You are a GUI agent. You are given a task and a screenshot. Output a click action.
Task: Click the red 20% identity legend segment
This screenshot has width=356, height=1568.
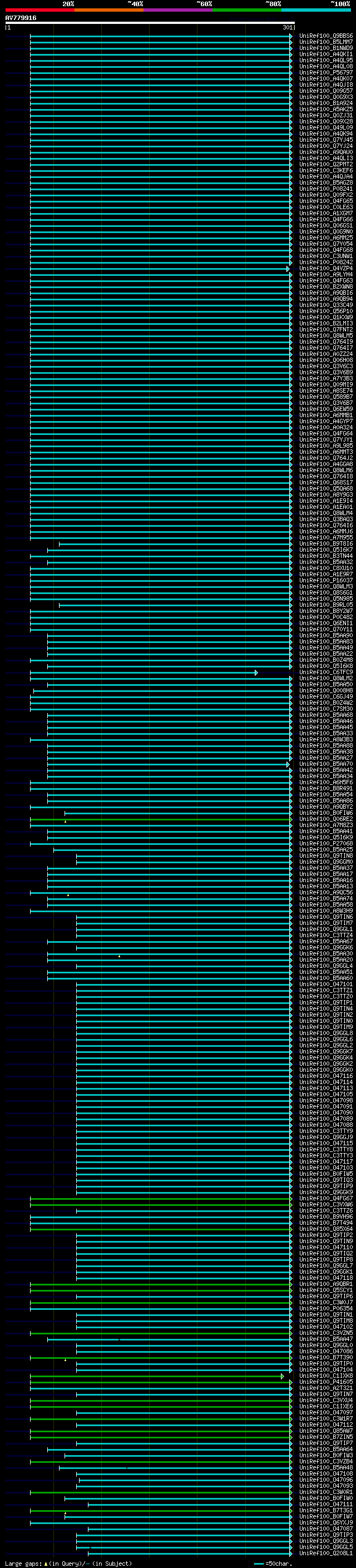point(39,10)
